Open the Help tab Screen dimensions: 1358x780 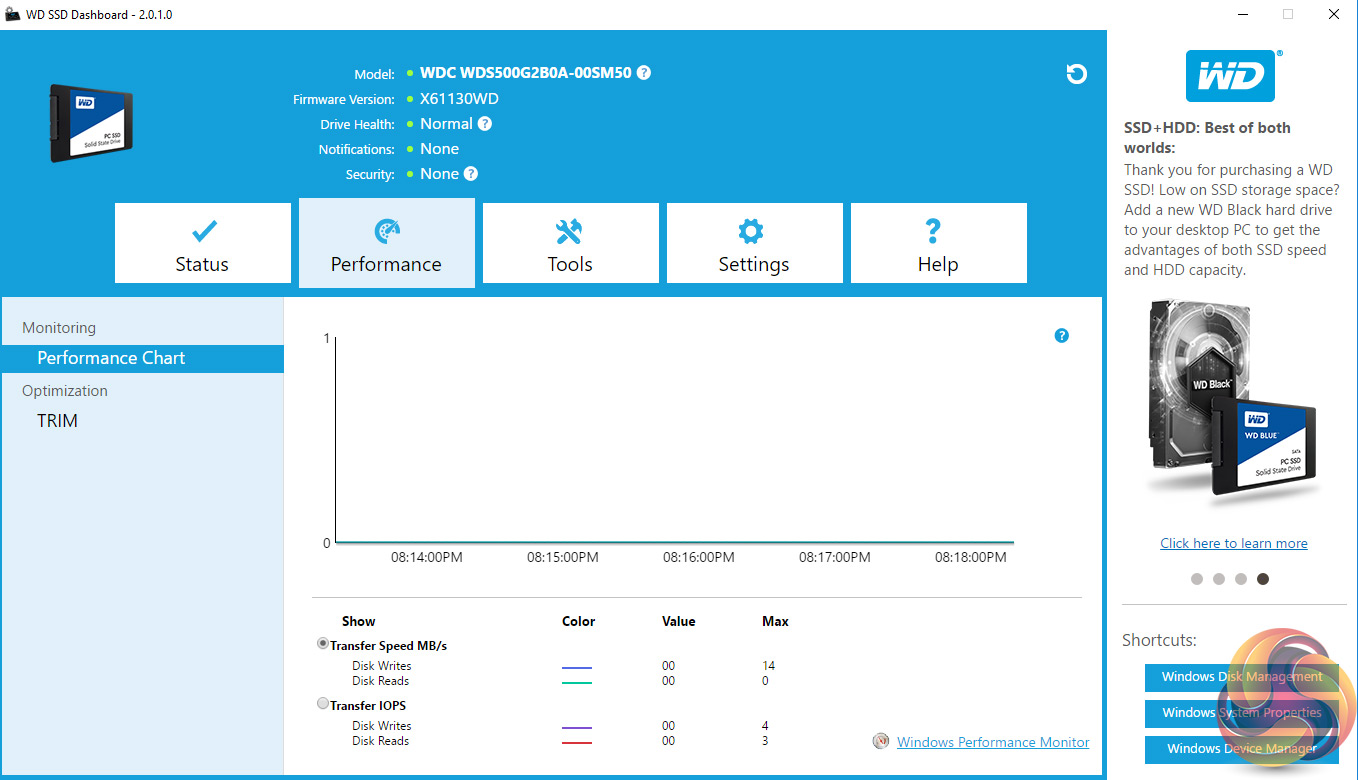click(938, 244)
